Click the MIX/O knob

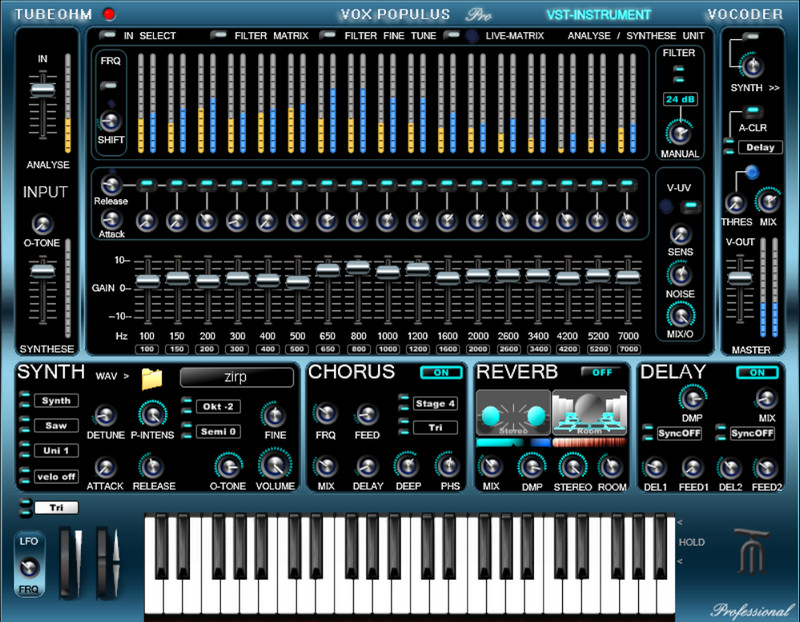[680, 316]
